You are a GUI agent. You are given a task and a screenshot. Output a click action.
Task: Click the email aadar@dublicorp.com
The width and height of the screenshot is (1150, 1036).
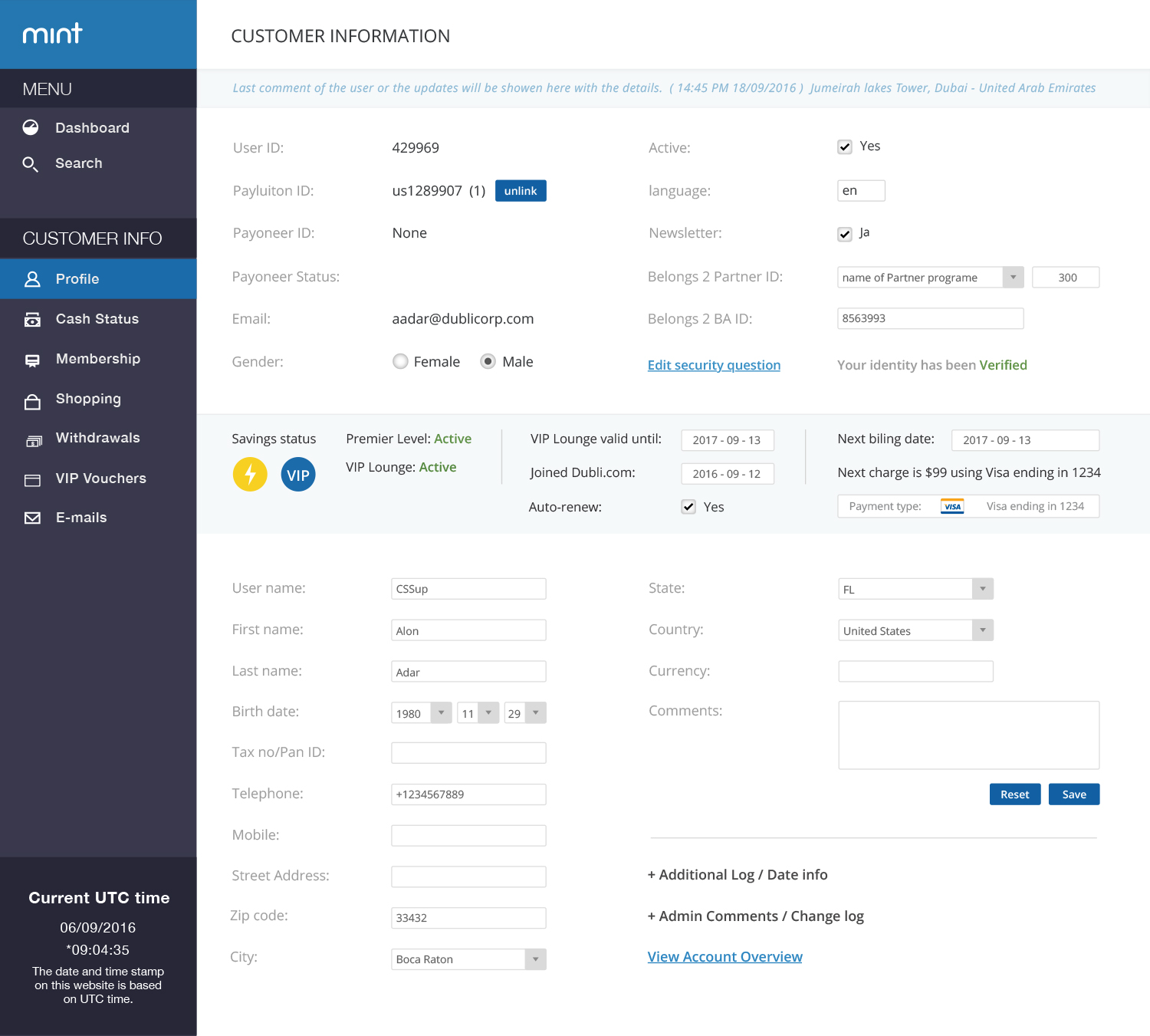(463, 319)
